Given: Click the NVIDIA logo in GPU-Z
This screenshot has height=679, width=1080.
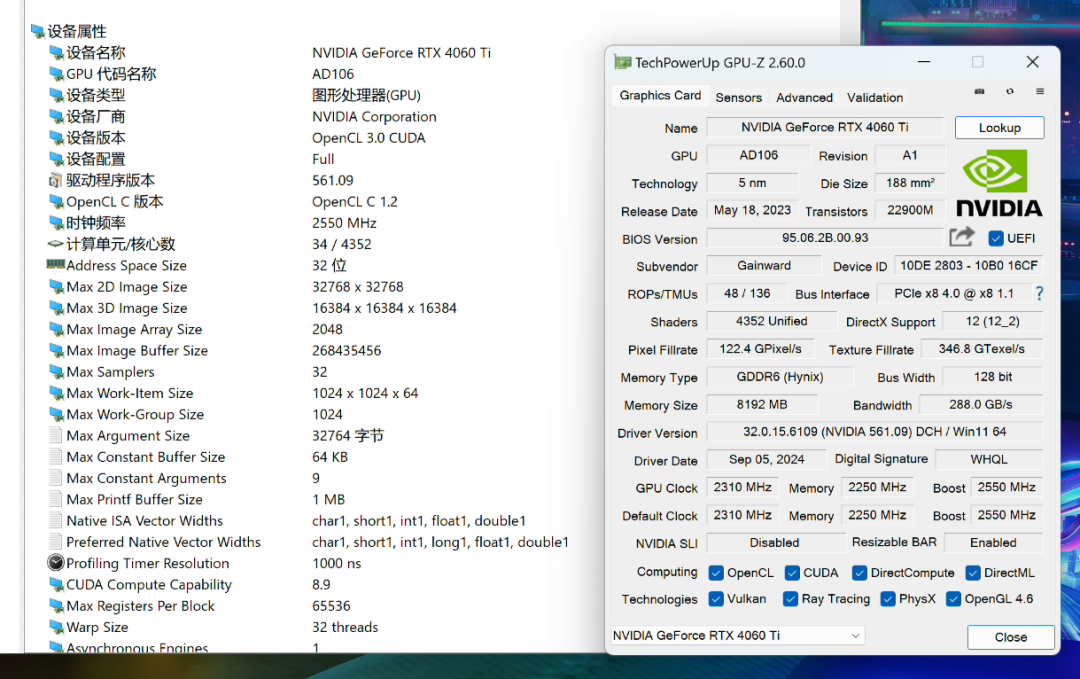Looking at the screenshot, I should [x=999, y=184].
